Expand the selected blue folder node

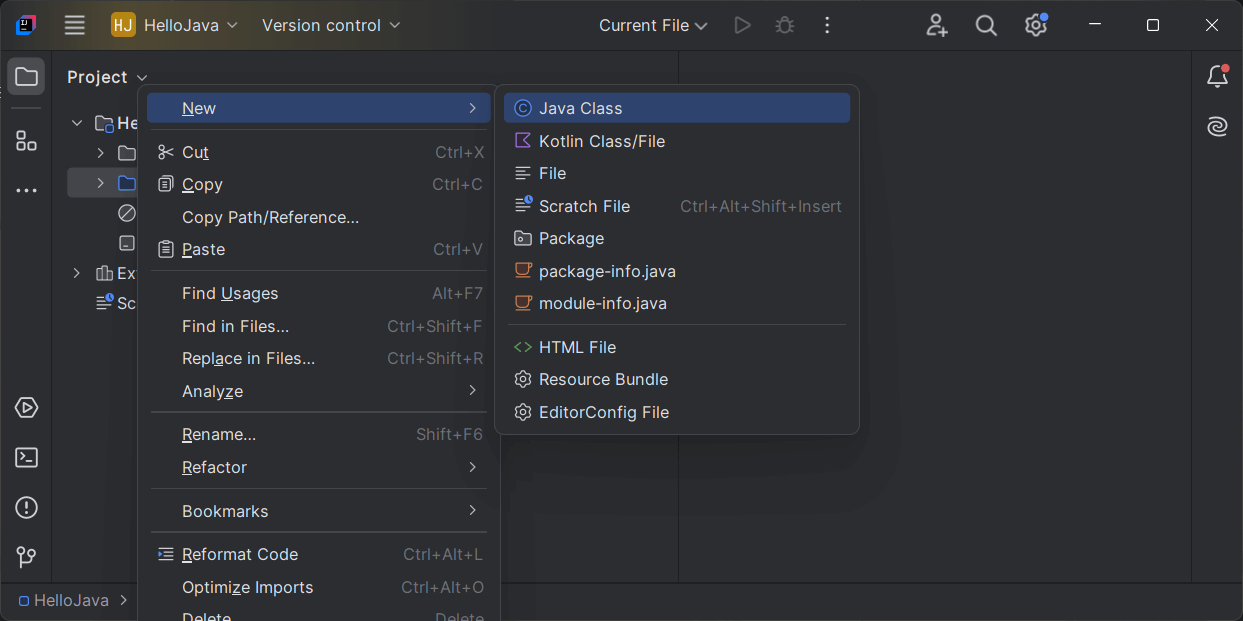[100, 183]
